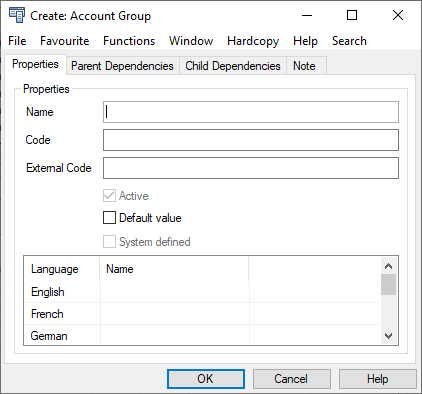The image size is (422, 394).
Task: Open the Favourite menu
Action: click(x=65, y=41)
